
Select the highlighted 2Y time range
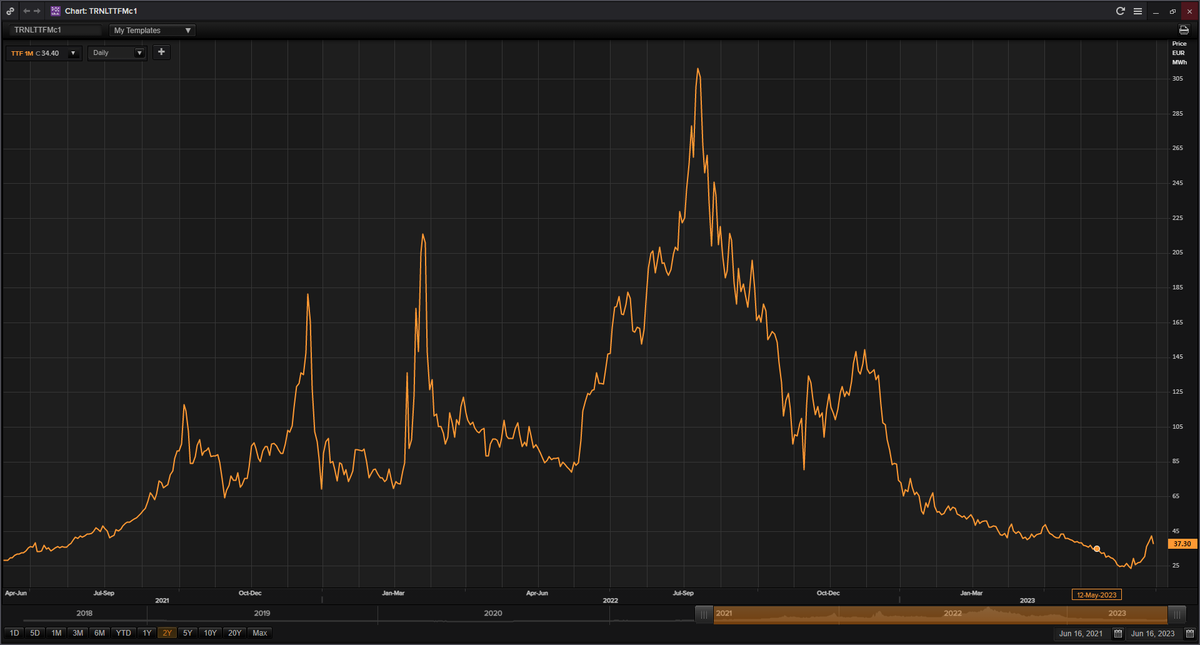pyautogui.click(x=167, y=633)
